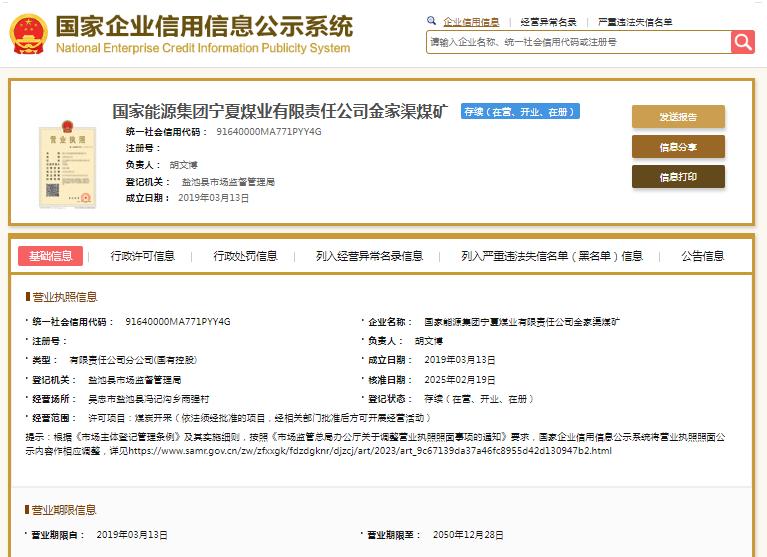Open the 列入经营异常名录信息 tab

point(369,256)
